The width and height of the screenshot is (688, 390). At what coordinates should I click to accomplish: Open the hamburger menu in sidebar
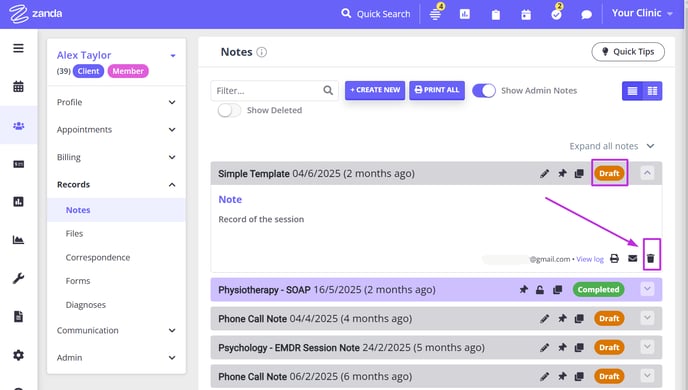[18, 48]
